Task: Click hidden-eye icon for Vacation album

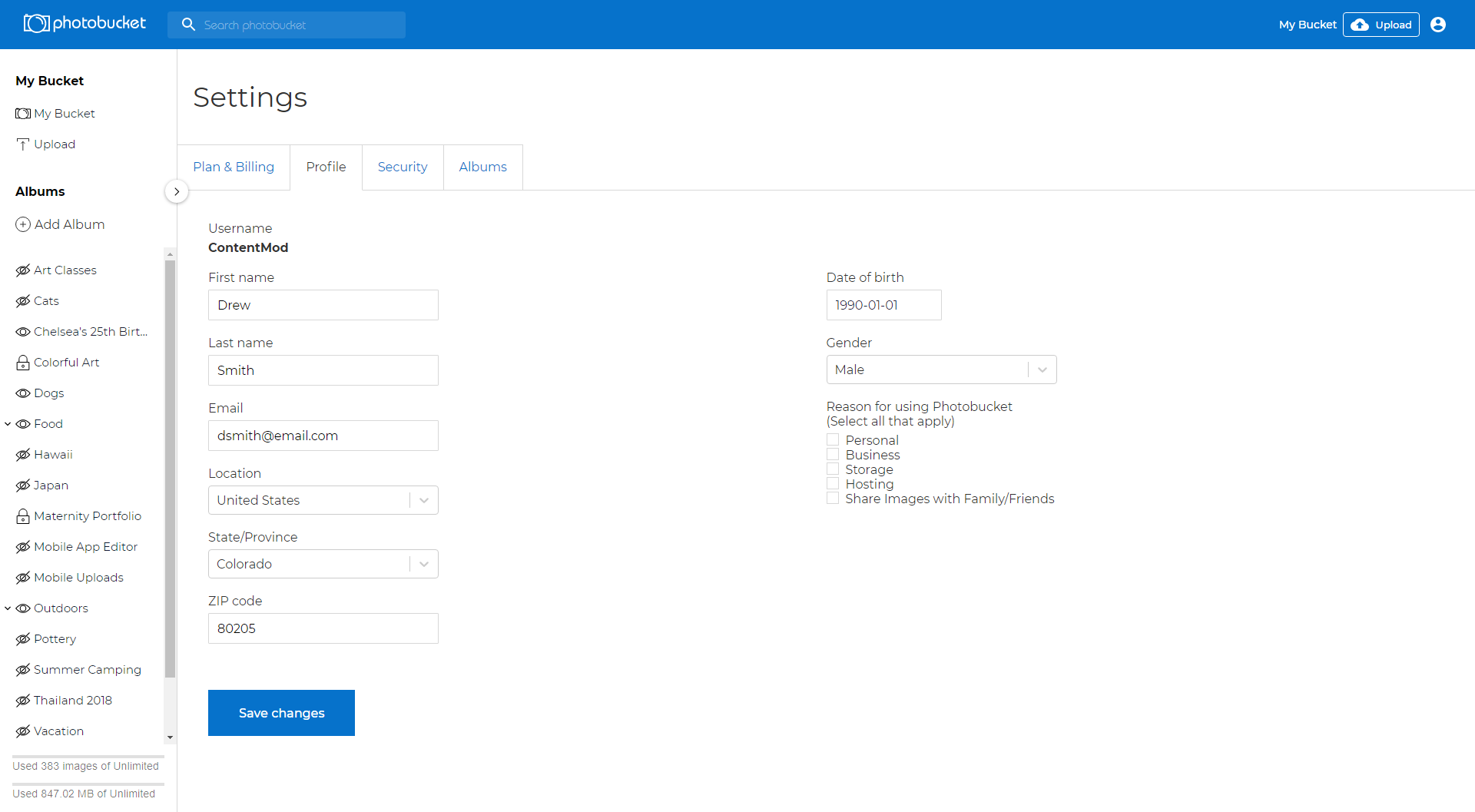Action: (x=23, y=731)
